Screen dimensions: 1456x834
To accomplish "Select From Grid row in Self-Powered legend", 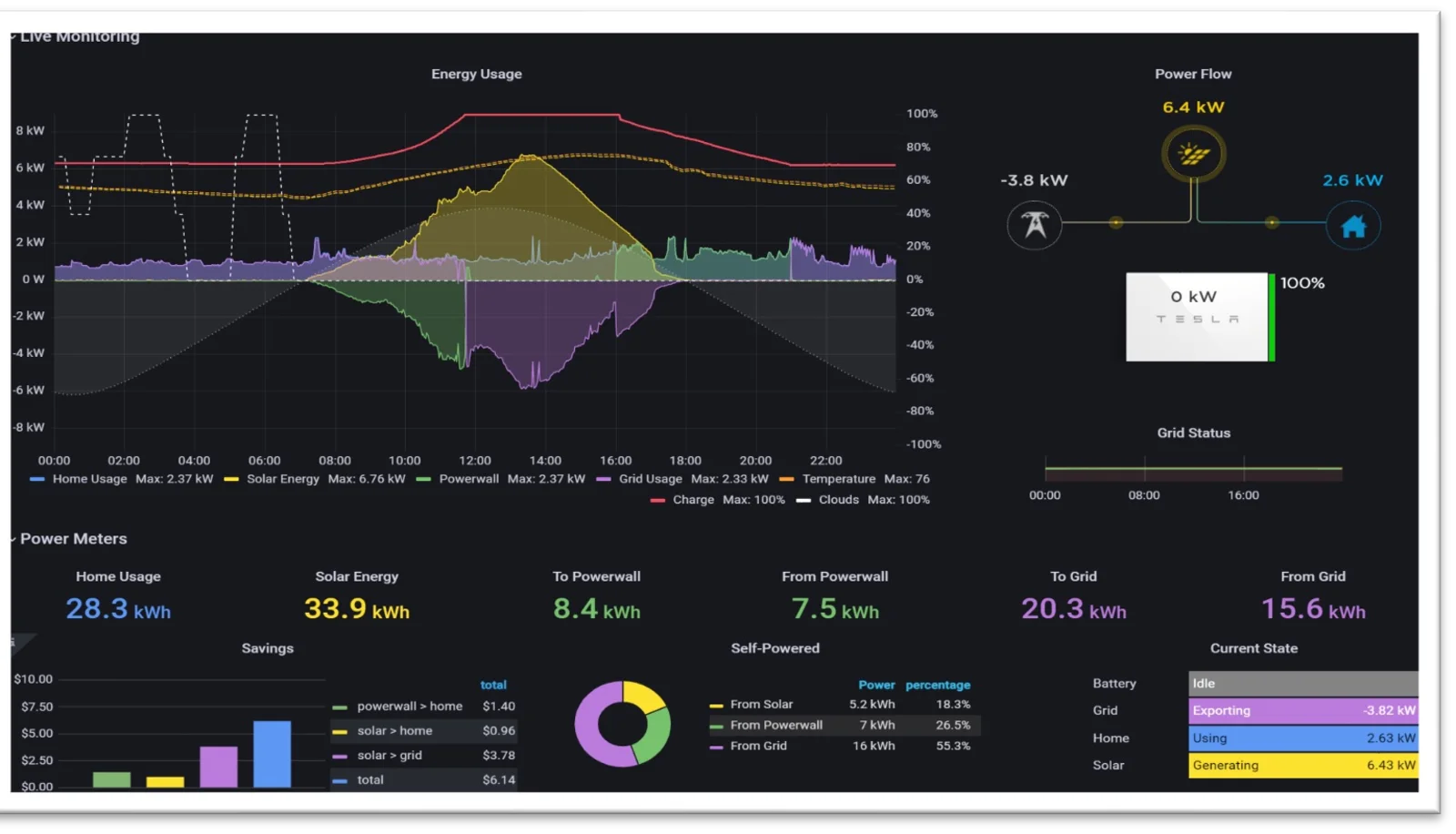I will [x=844, y=746].
